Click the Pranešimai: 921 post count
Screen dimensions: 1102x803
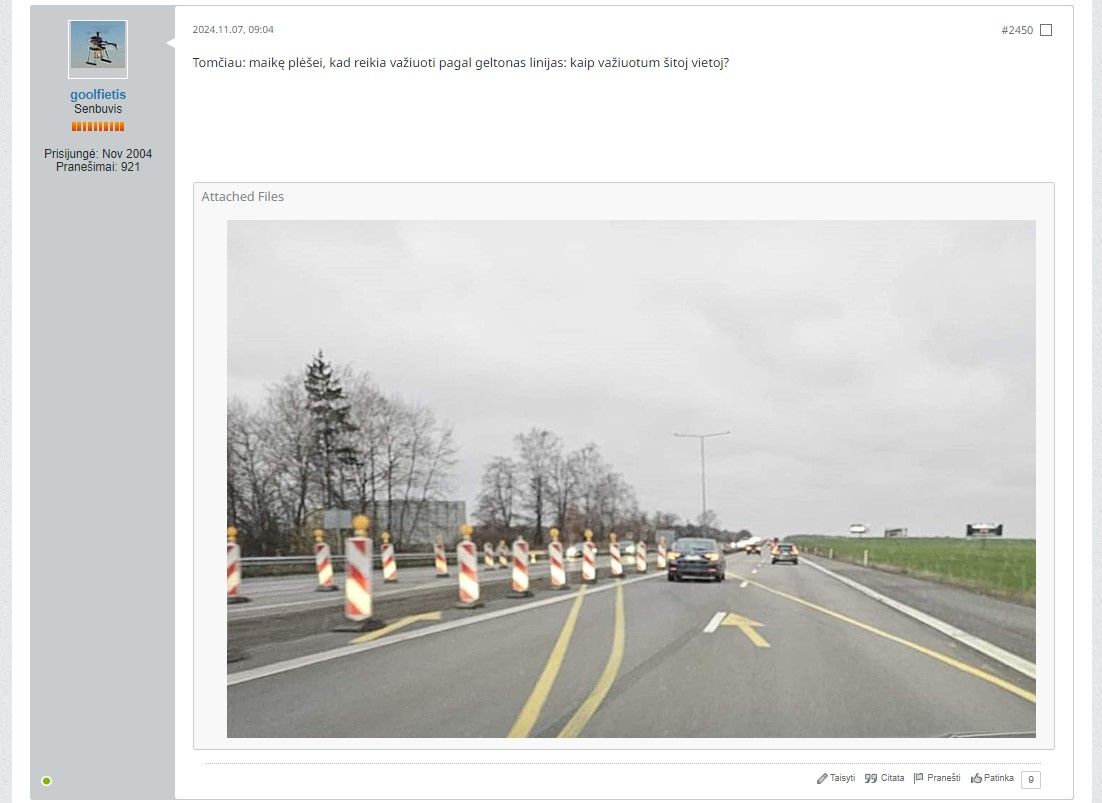(98, 167)
